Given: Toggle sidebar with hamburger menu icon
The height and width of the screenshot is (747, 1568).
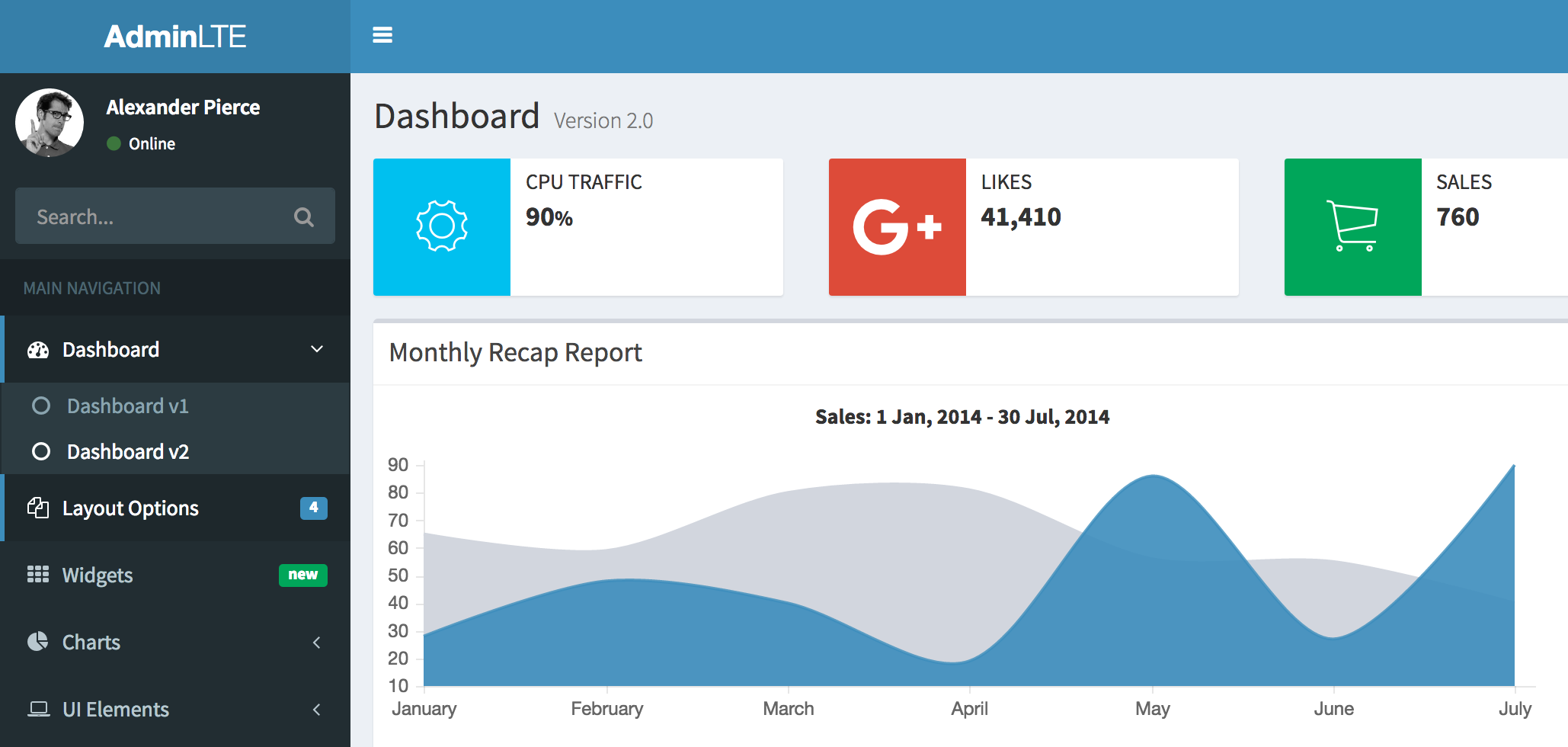Looking at the screenshot, I should pos(382,35).
